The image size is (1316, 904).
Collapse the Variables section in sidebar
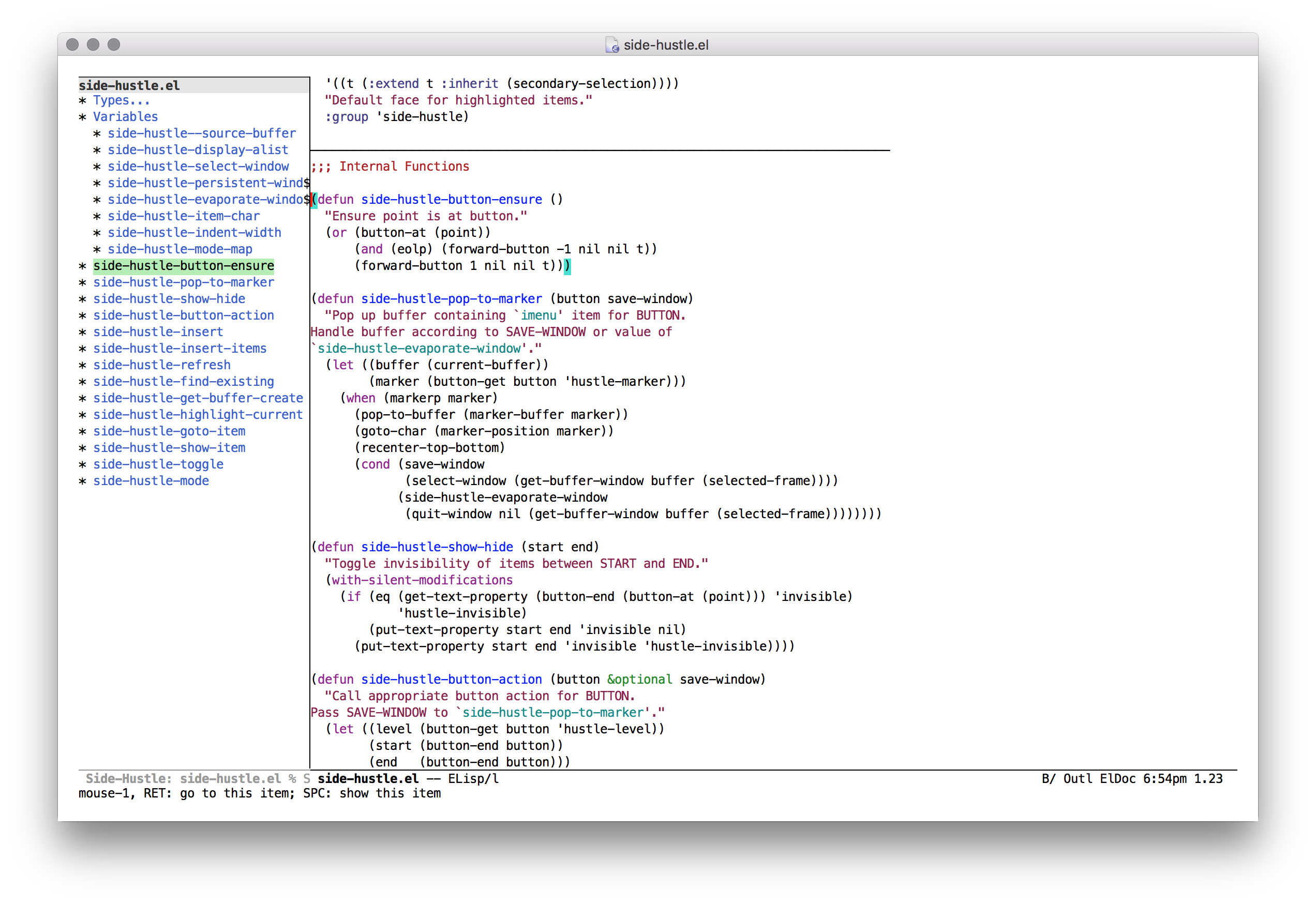point(125,117)
